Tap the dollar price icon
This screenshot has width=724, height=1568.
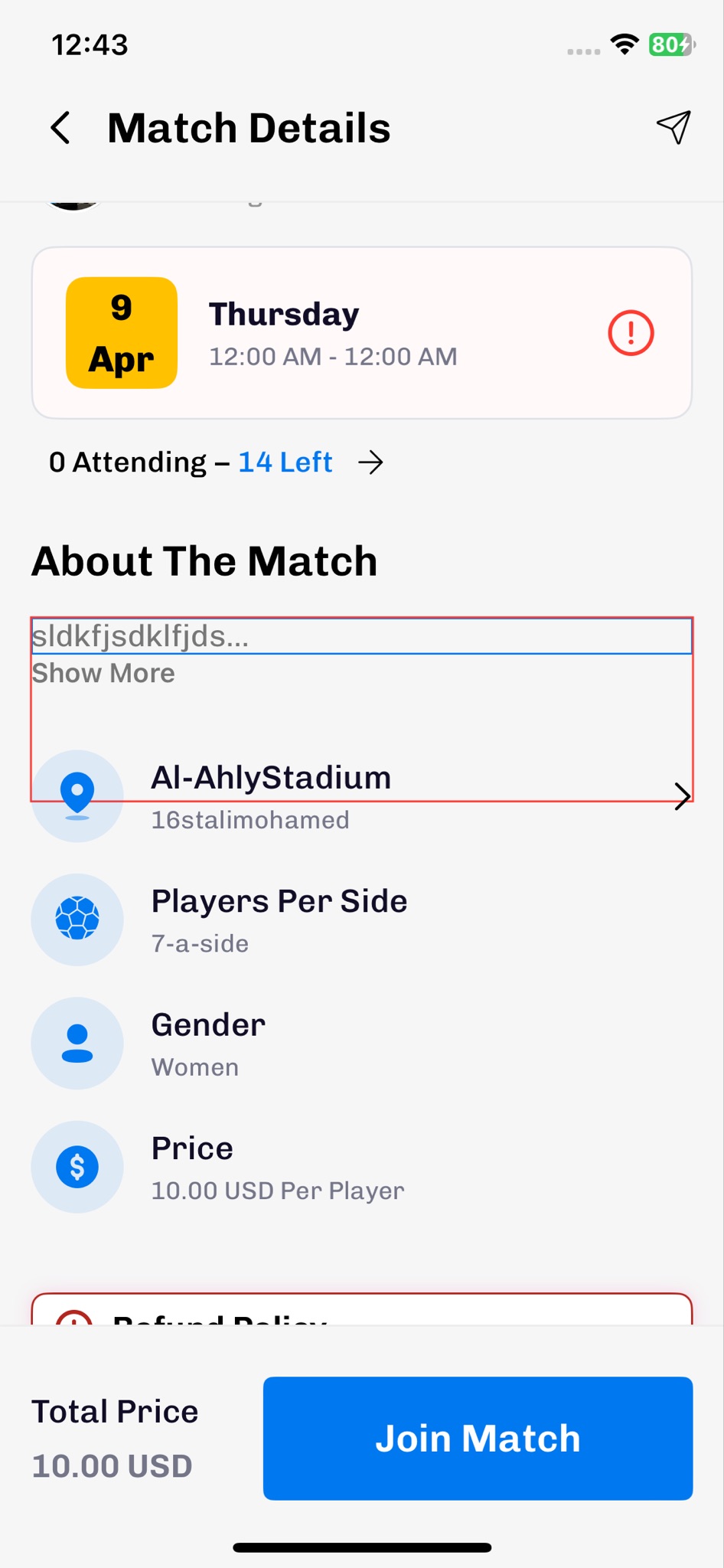(77, 1167)
